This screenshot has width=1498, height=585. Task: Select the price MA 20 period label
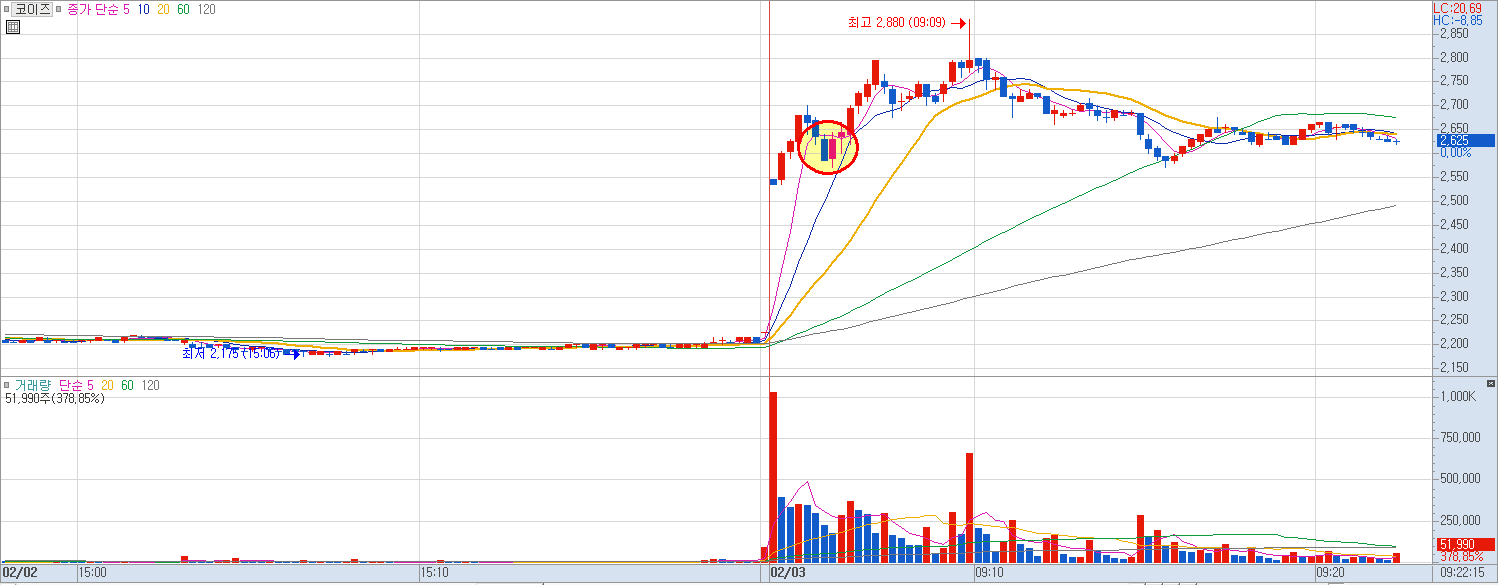tap(164, 9)
